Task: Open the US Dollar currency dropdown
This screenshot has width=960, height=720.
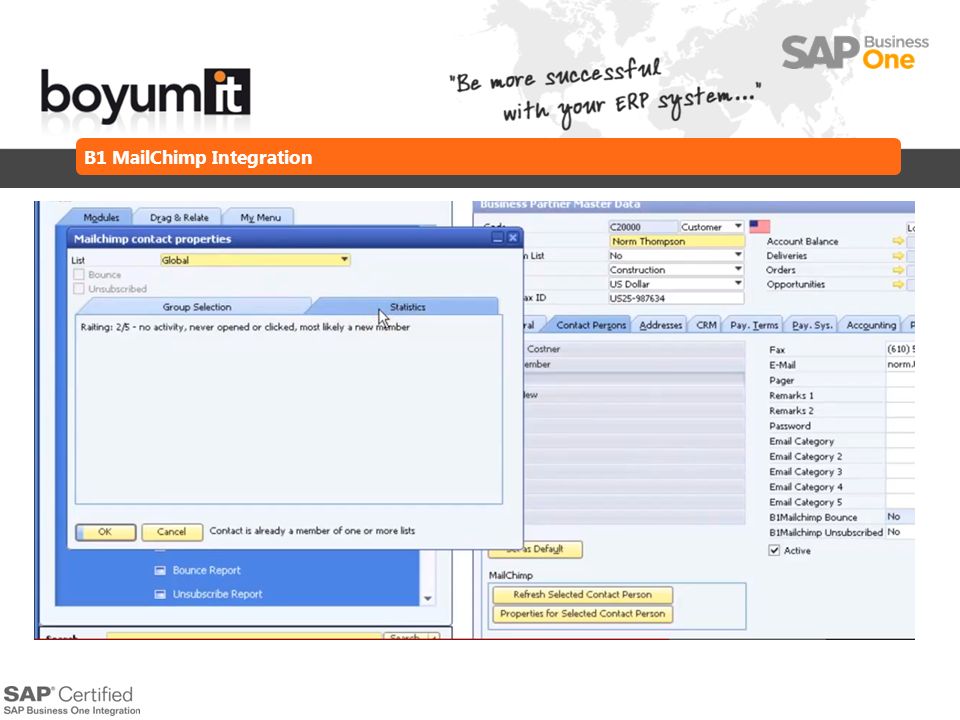Action: tap(738, 283)
